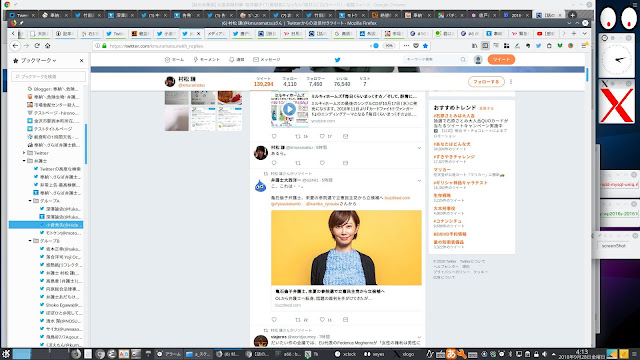Click the taskbar date and time clock
Screen dimensions: 640x360
pyautogui.click(x=581, y=354)
